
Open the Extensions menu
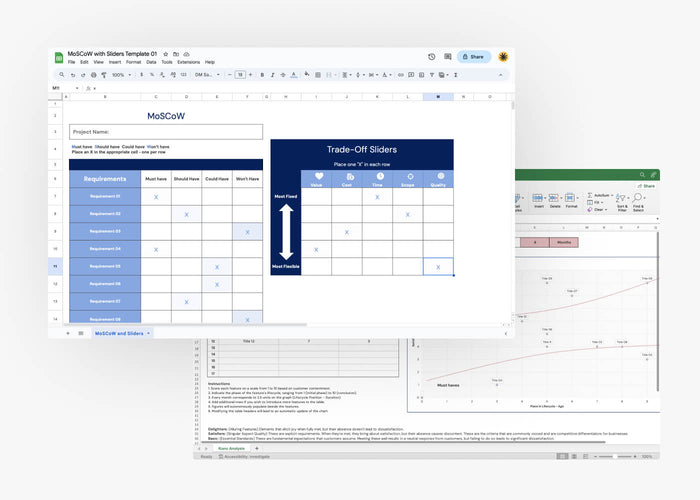coord(188,62)
